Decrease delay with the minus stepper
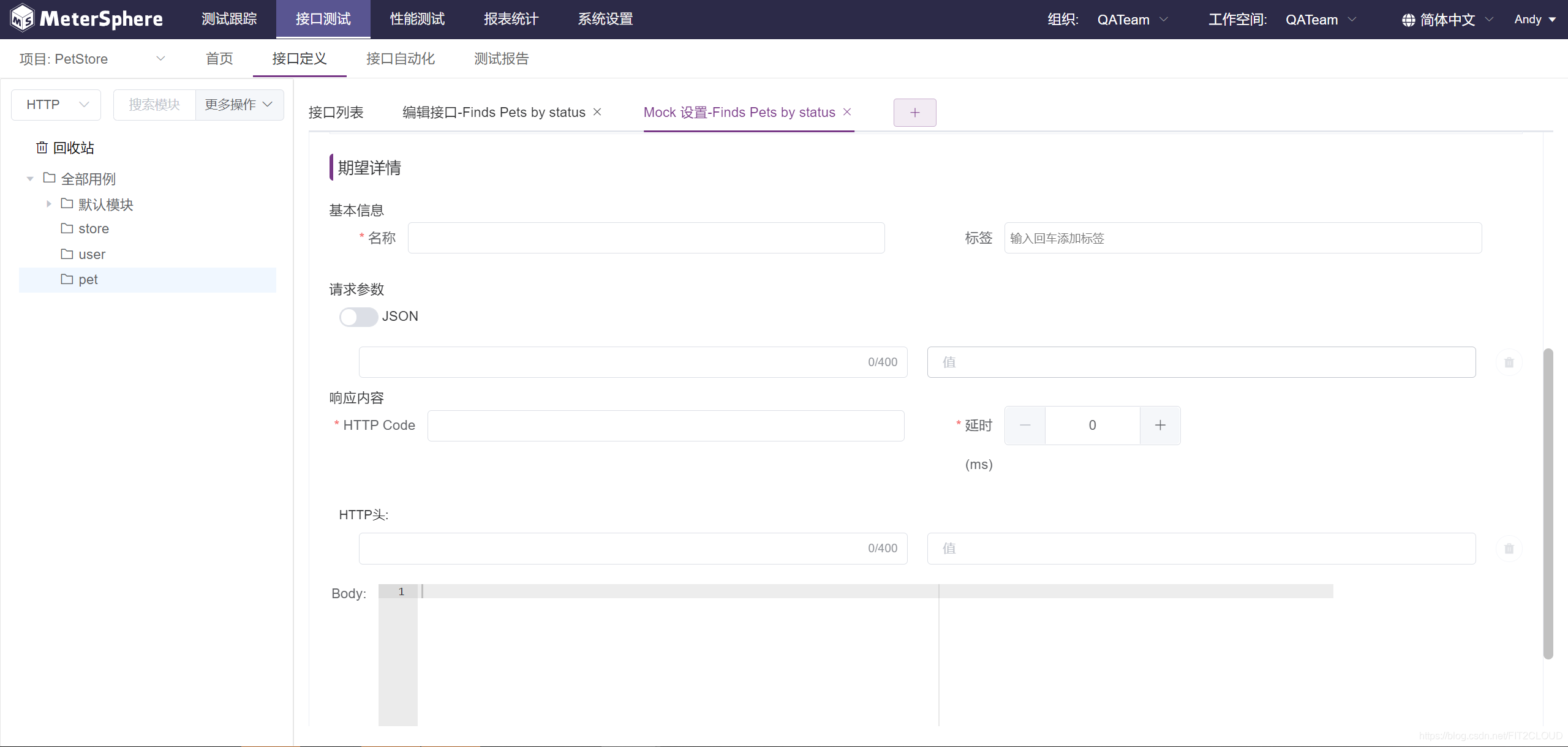 pyautogui.click(x=1025, y=426)
